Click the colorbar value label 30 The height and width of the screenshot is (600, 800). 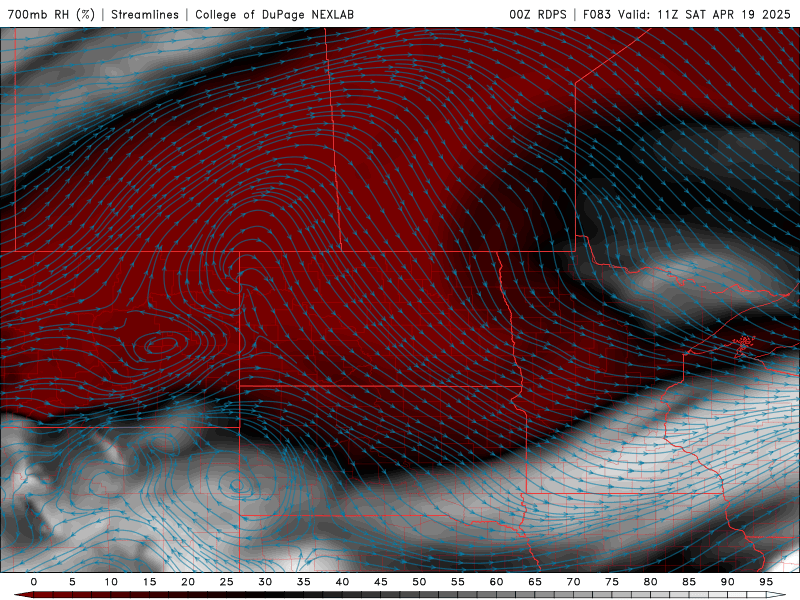(265, 582)
